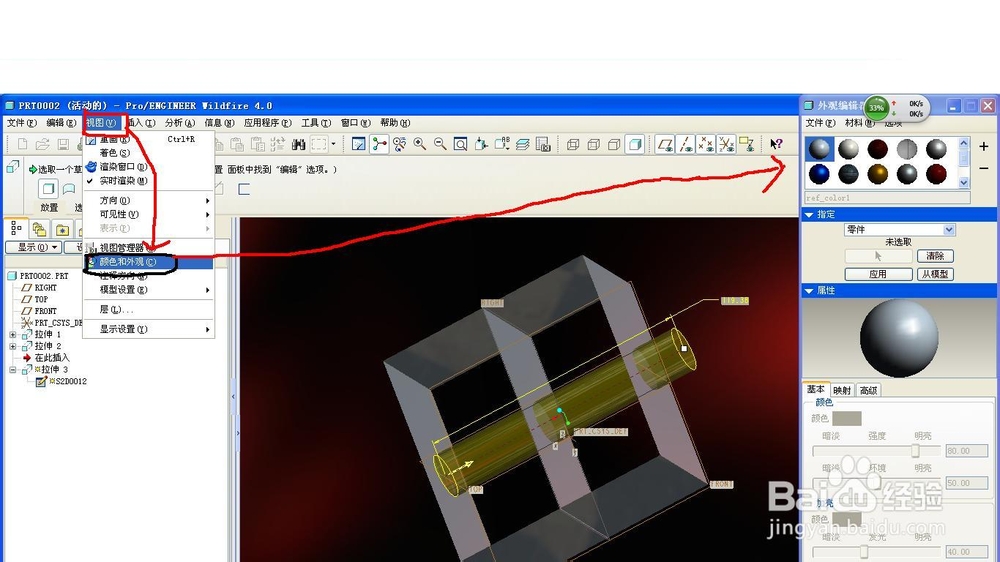Image resolution: width=1000 pixels, height=562 pixels.
Task: Toggle datum axes display icon
Action: tap(686, 145)
